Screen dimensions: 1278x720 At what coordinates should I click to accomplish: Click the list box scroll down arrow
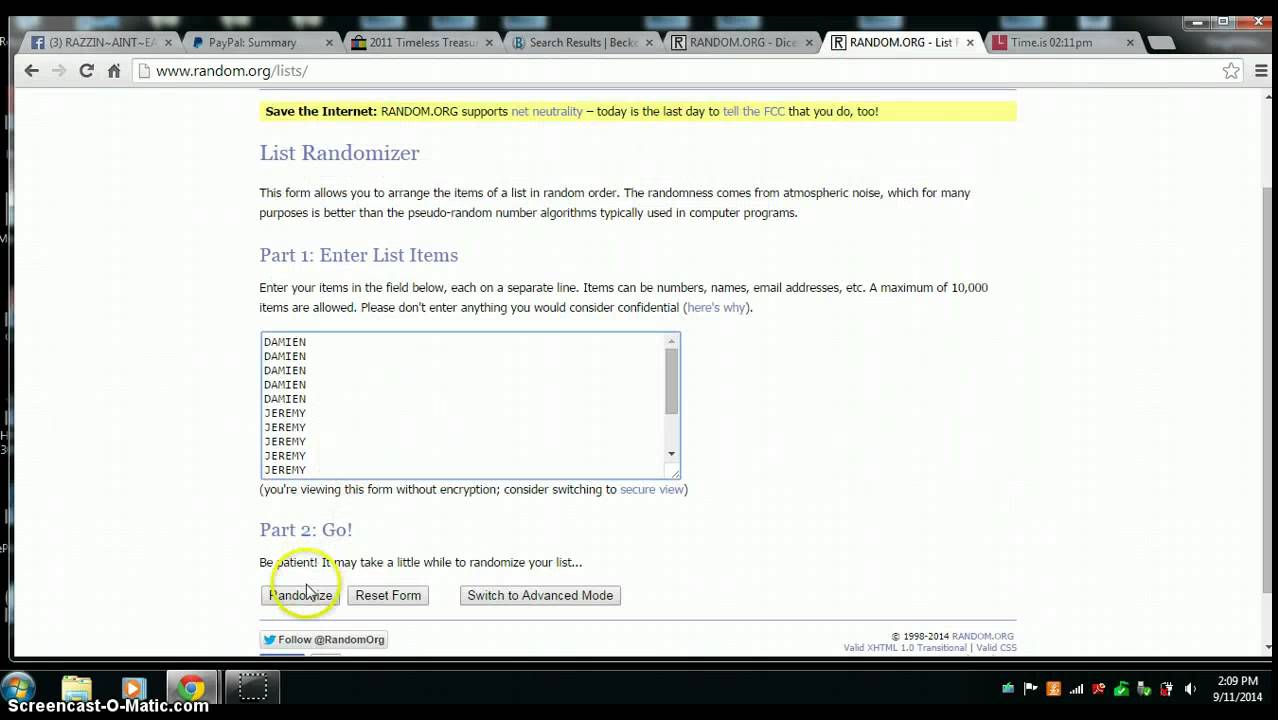[671, 454]
